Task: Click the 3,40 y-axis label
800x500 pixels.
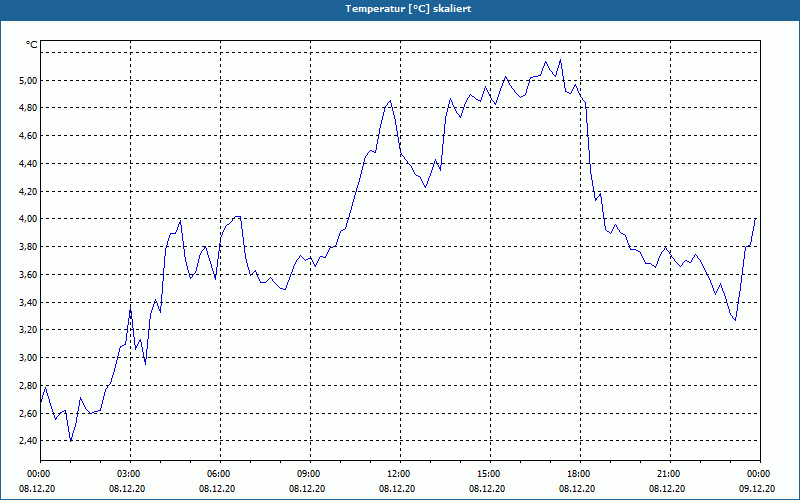Action: 29,303
